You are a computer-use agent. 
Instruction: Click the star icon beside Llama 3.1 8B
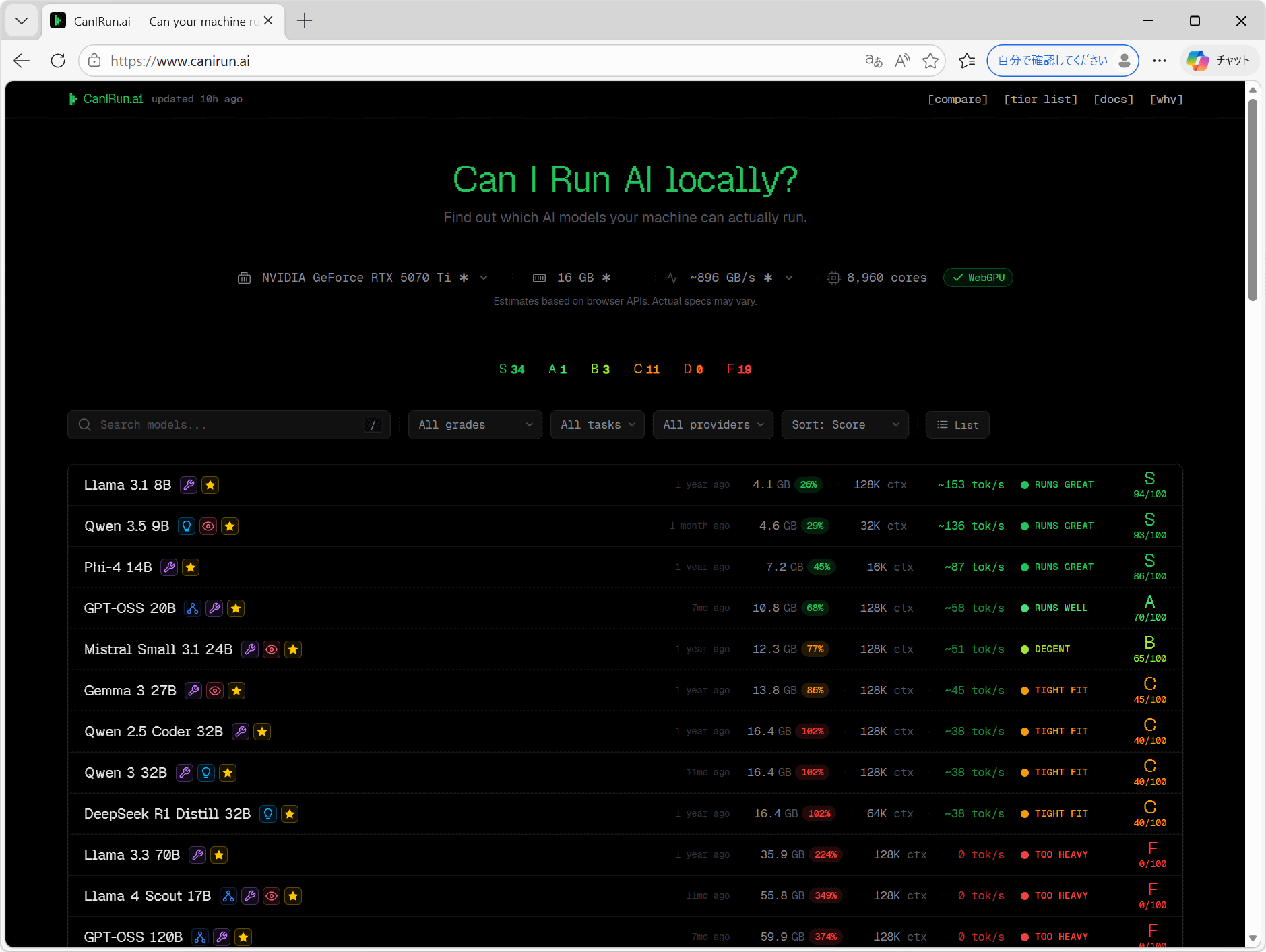(x=210, y=485)
